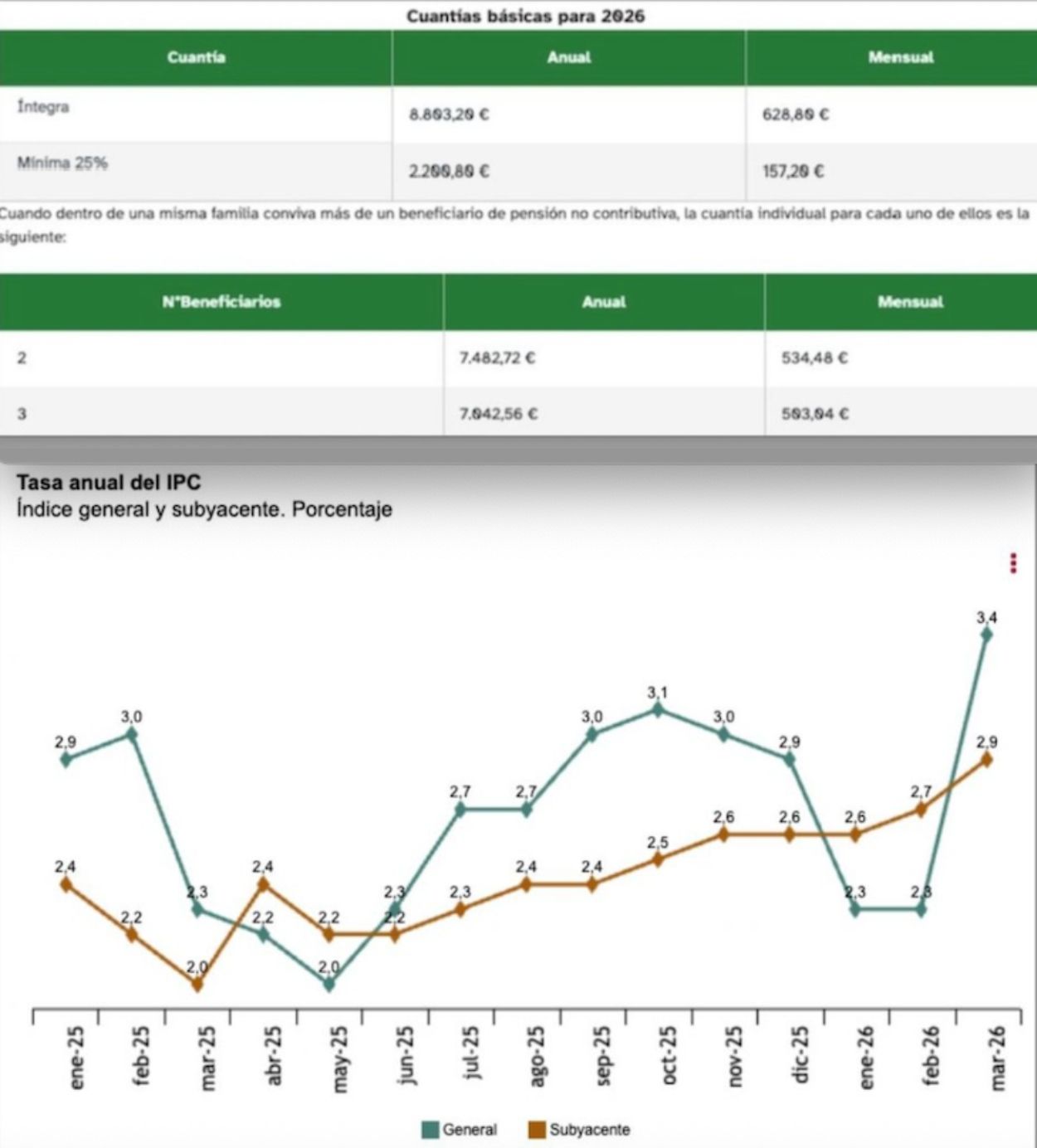Toggle the Subyacente series in the legend
Image resolution: width=1037 pixels, height=1148 pixels.
tap(592, 1129)
